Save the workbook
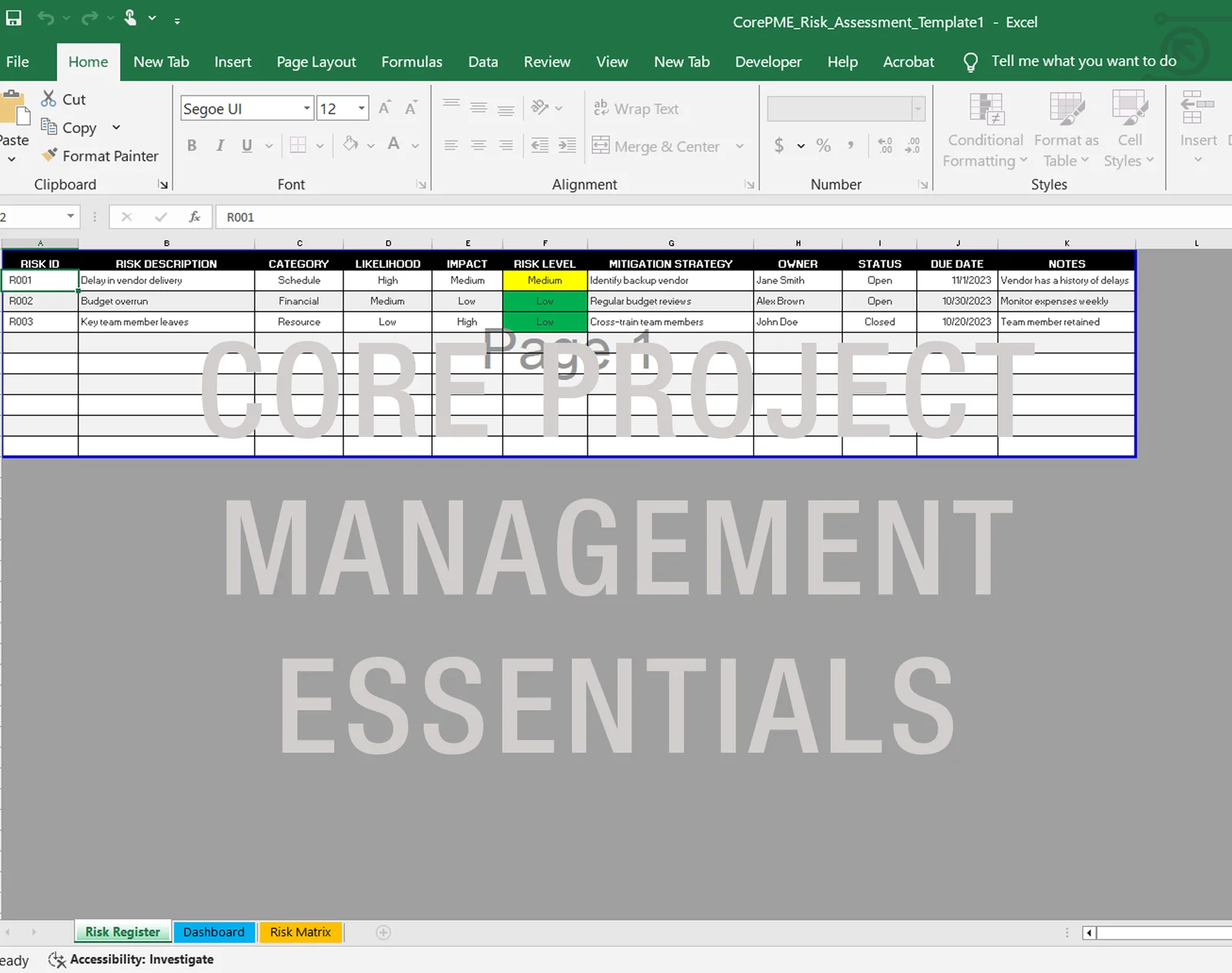Viewport: 1232px width, 973px height. [13, 18]
